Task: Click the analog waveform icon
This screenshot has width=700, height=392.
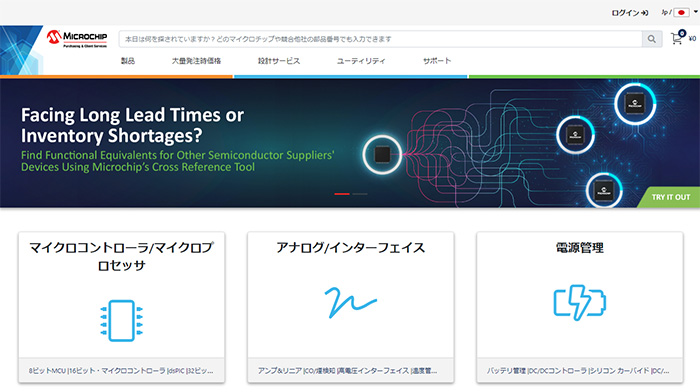Action: [350, 302]
